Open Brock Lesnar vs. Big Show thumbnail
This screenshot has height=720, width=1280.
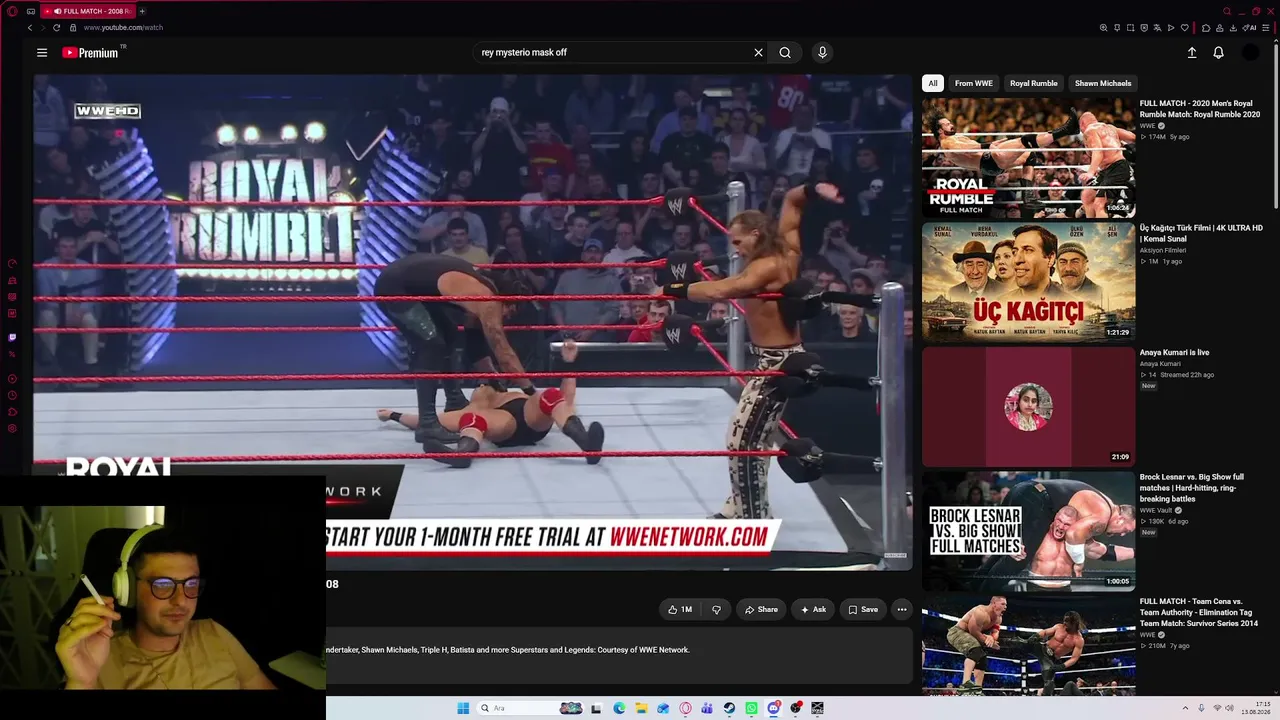[x=1028, y=531]
